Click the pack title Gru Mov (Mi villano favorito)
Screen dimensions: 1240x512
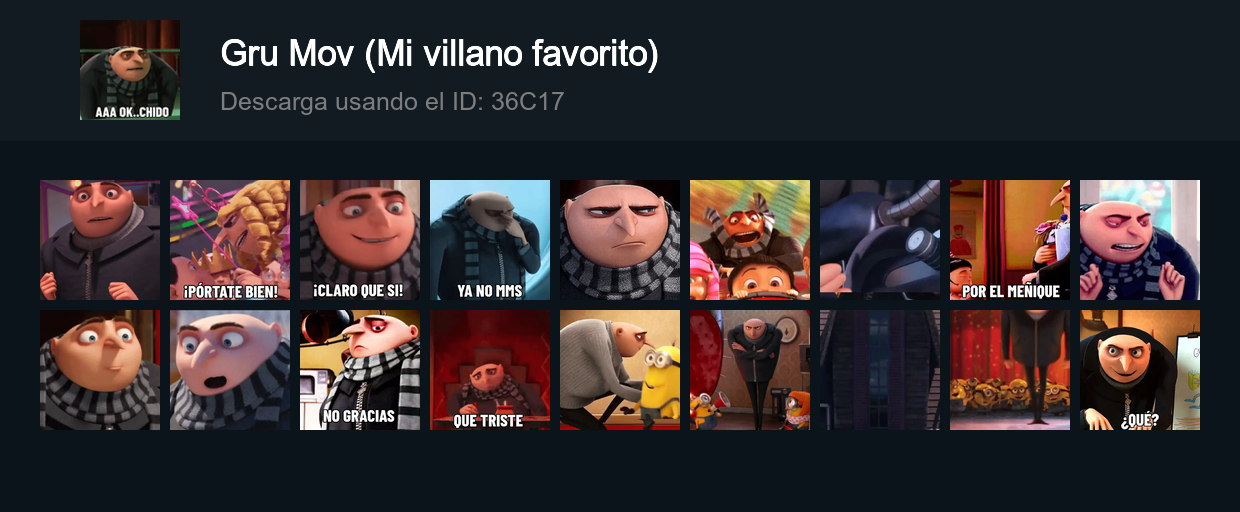439,54
